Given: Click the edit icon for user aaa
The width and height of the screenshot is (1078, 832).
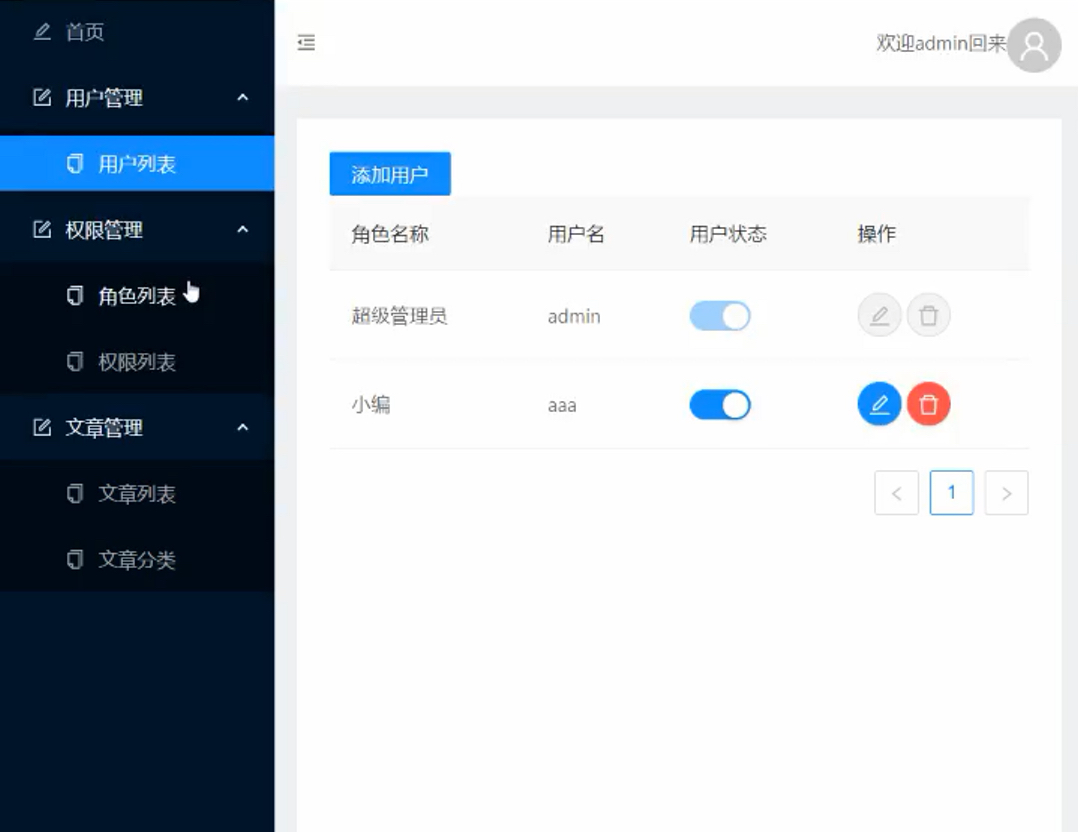Looking at the screenshot, I should point(879,404).
